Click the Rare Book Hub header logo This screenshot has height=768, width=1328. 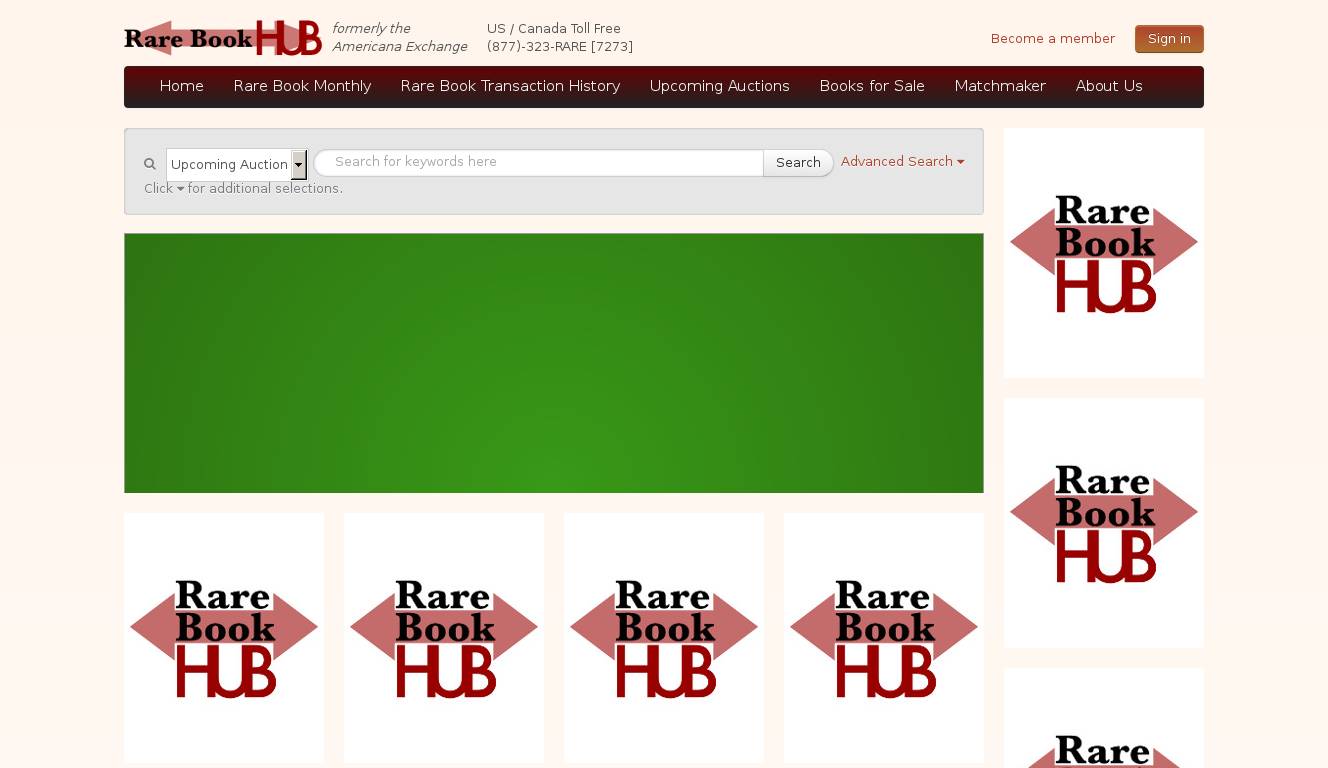(x=223, y=38)
